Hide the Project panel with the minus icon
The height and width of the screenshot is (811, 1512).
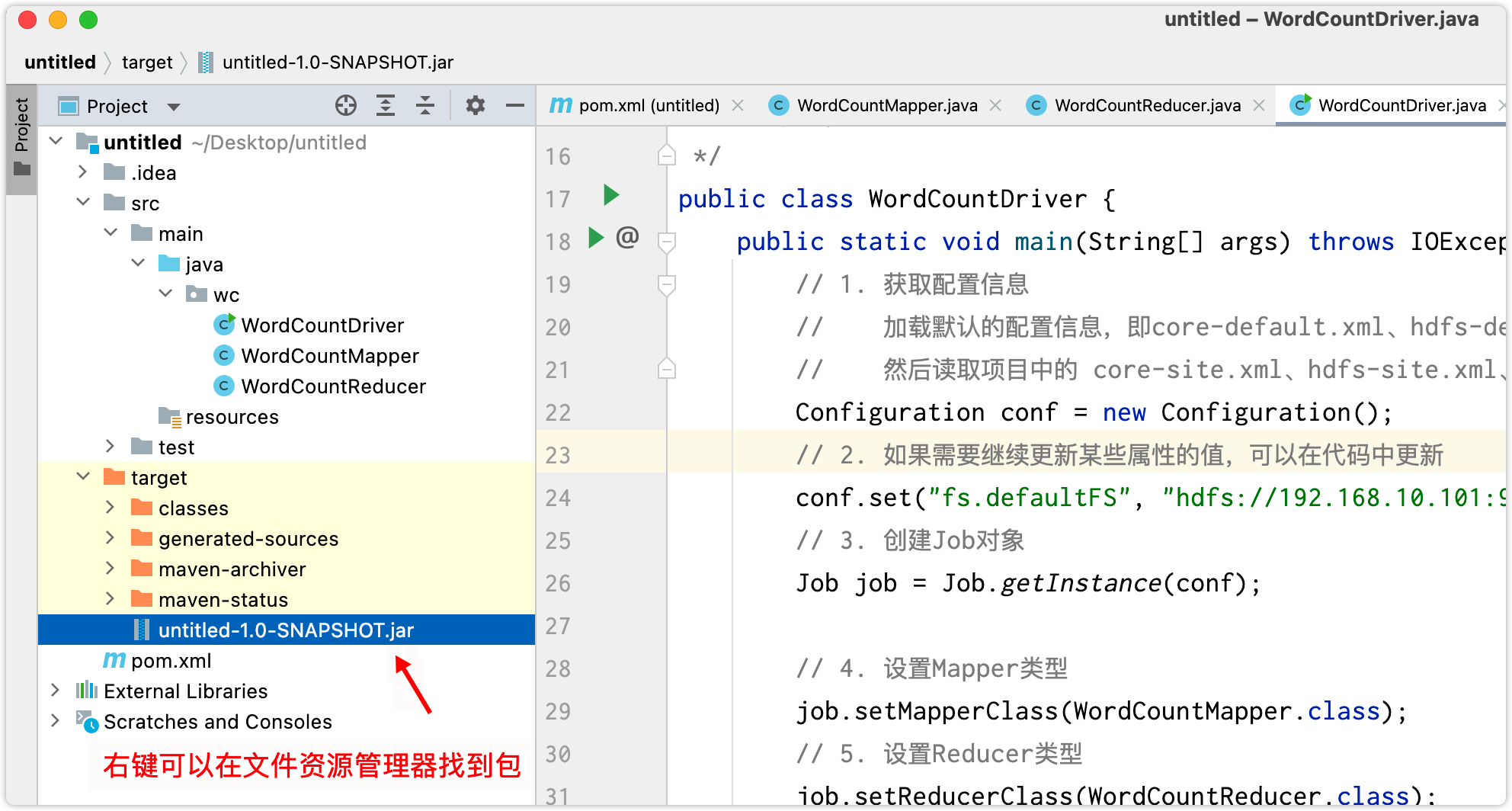(x=515, y=105)
